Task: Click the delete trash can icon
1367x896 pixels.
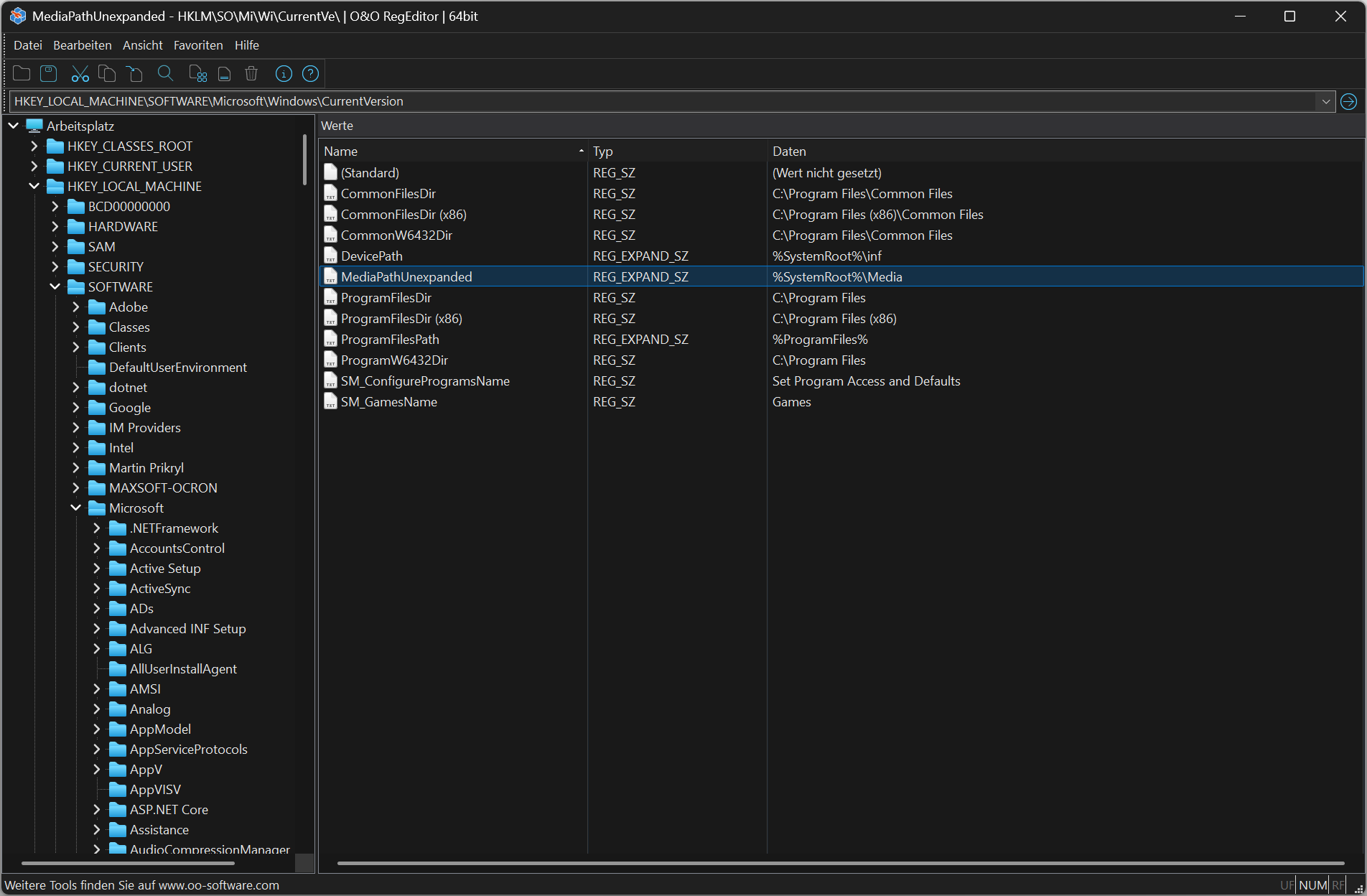Action: pos(251,73)
